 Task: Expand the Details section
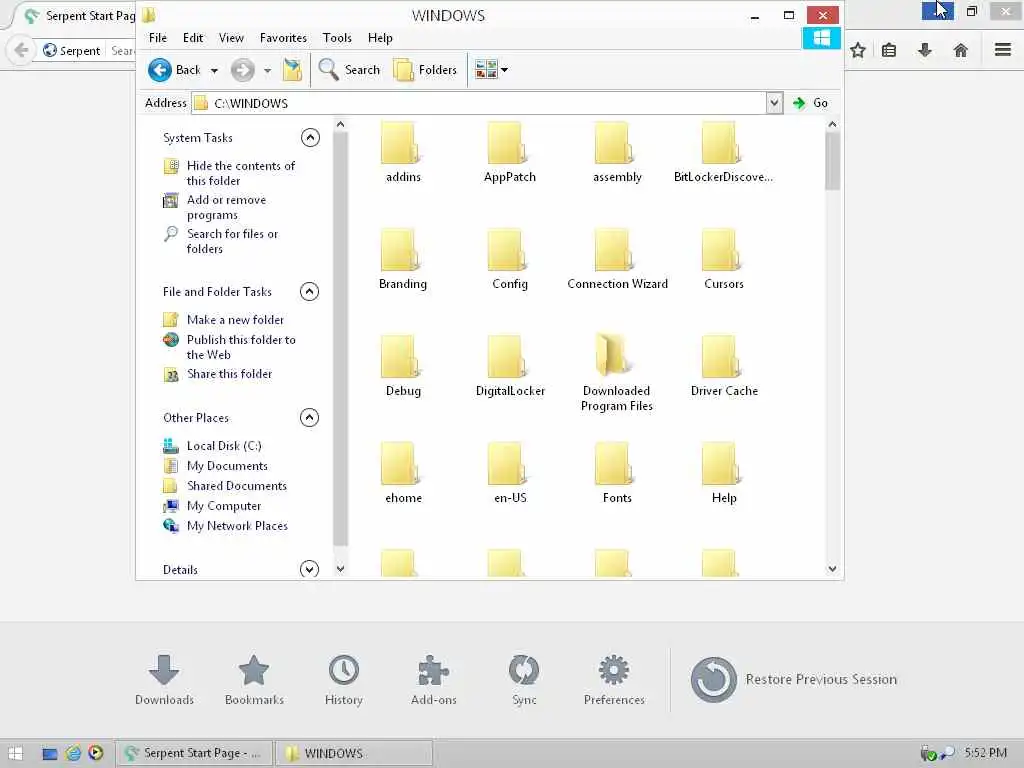pyautogui.click(x=310, y=569)
